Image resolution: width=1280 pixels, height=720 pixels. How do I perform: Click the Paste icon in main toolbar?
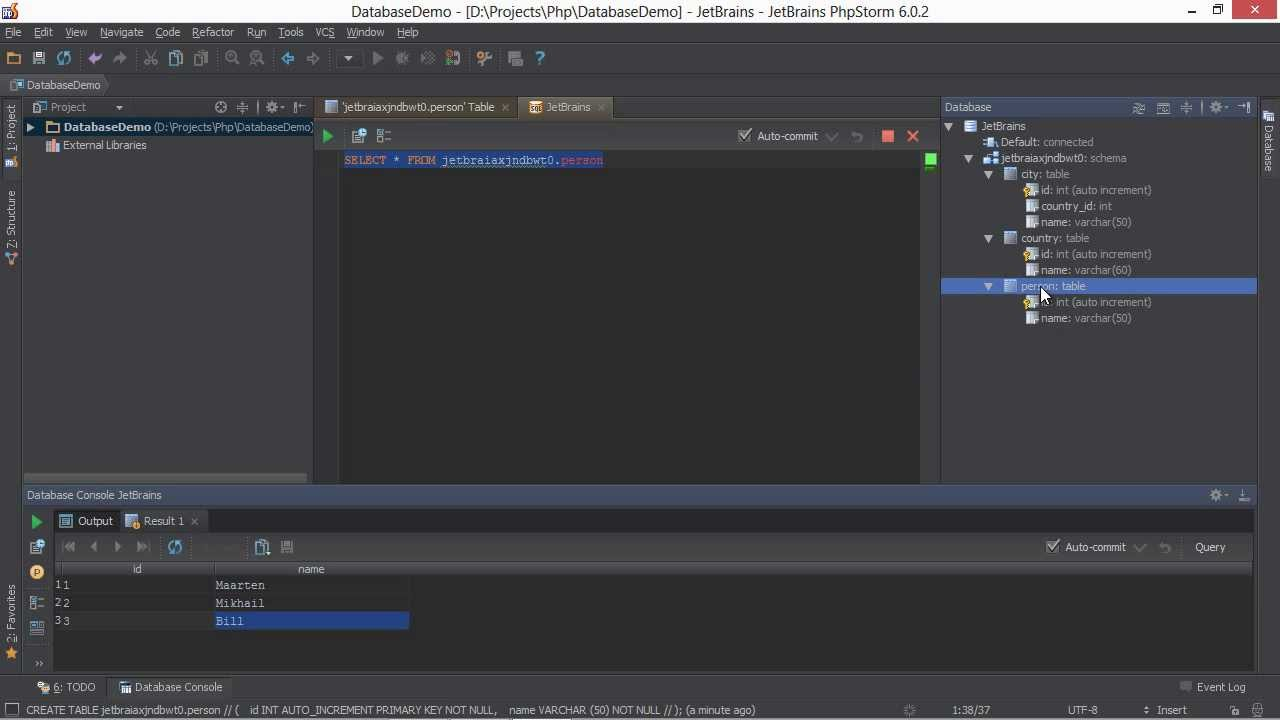tap(201, 59)
